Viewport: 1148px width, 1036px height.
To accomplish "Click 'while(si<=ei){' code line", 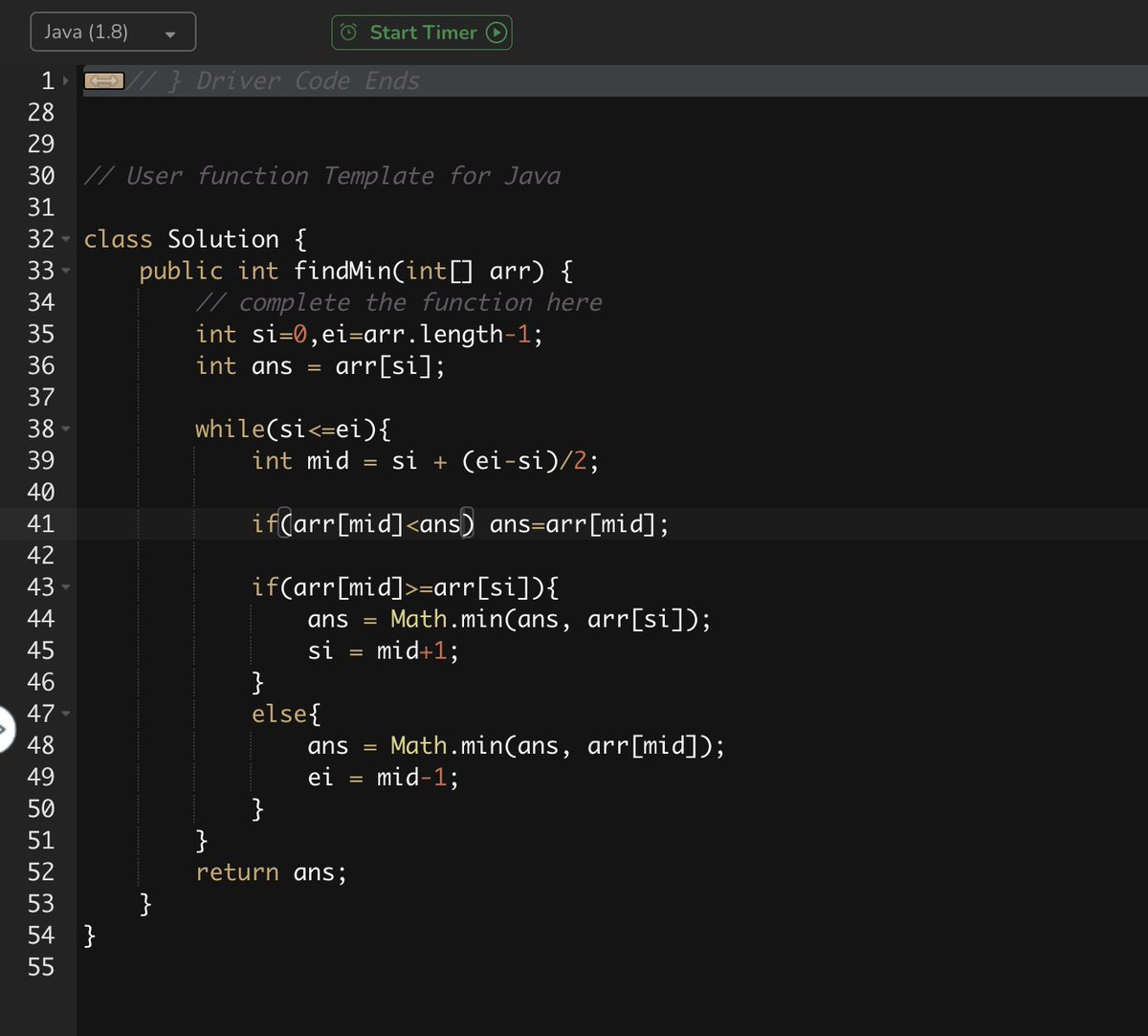I will coord(293,429).
